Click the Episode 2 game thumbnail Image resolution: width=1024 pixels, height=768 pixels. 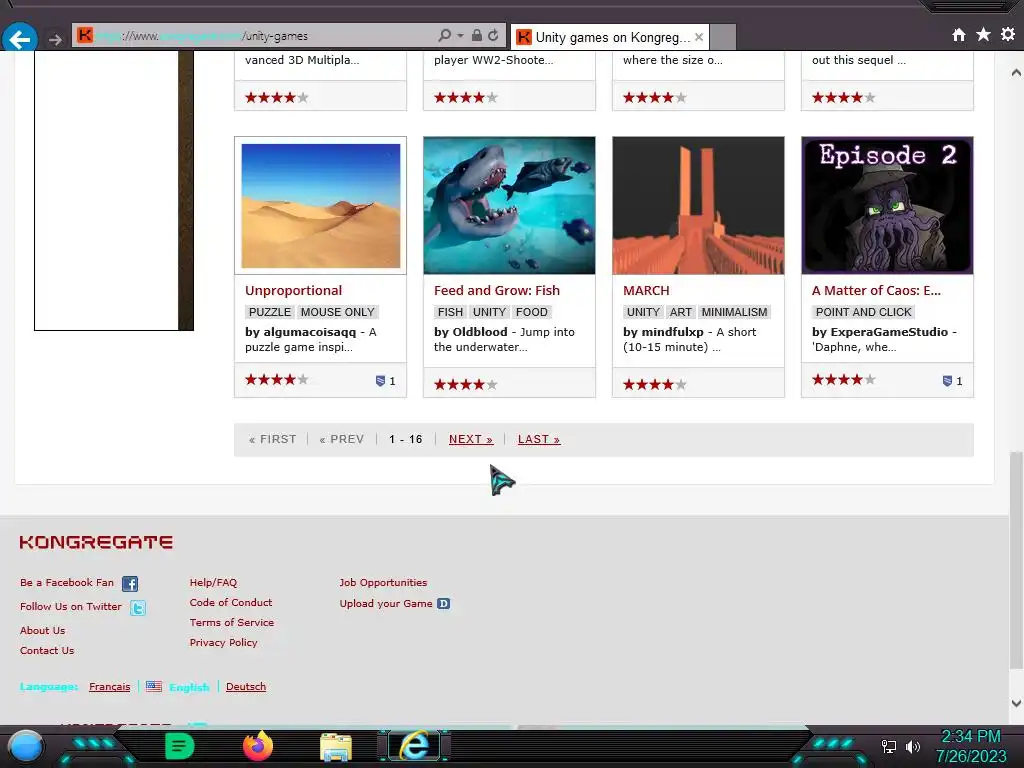pos(887,205)
